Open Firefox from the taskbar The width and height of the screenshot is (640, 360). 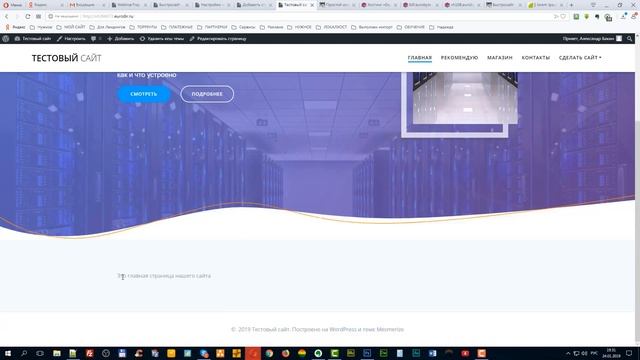tap(285, 353)
